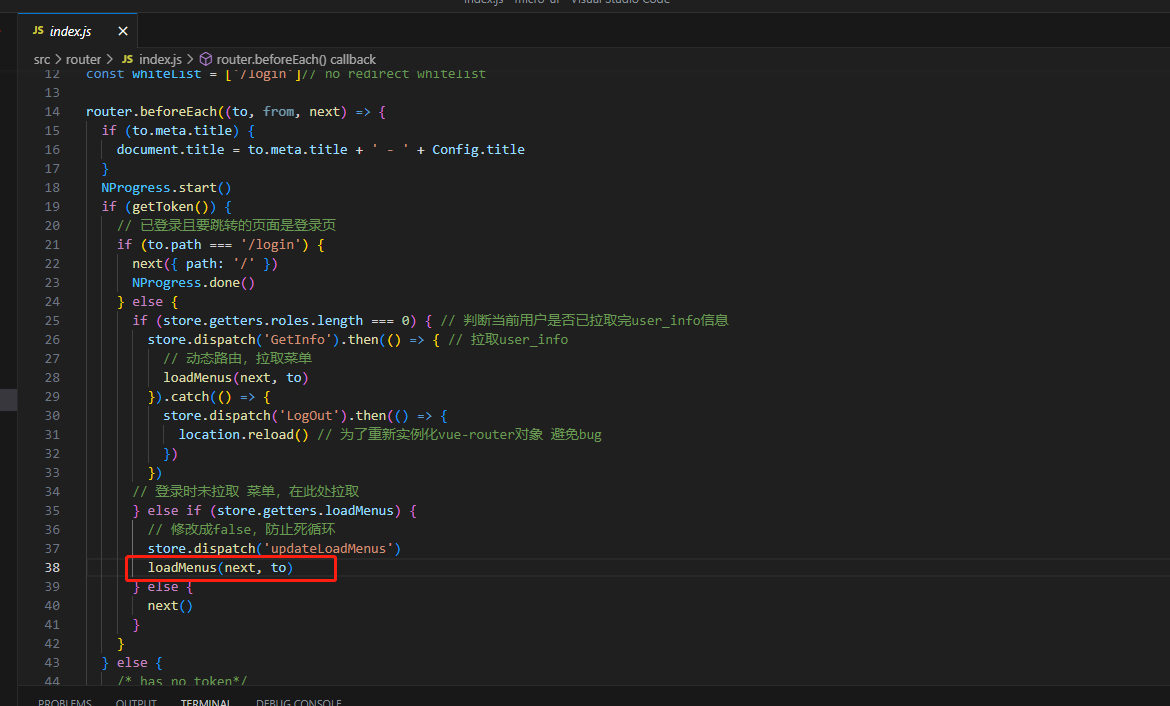Open the router breadcrumb dropdown
This screenshot has width=1170, height=706.
click(x=84, y=59)
